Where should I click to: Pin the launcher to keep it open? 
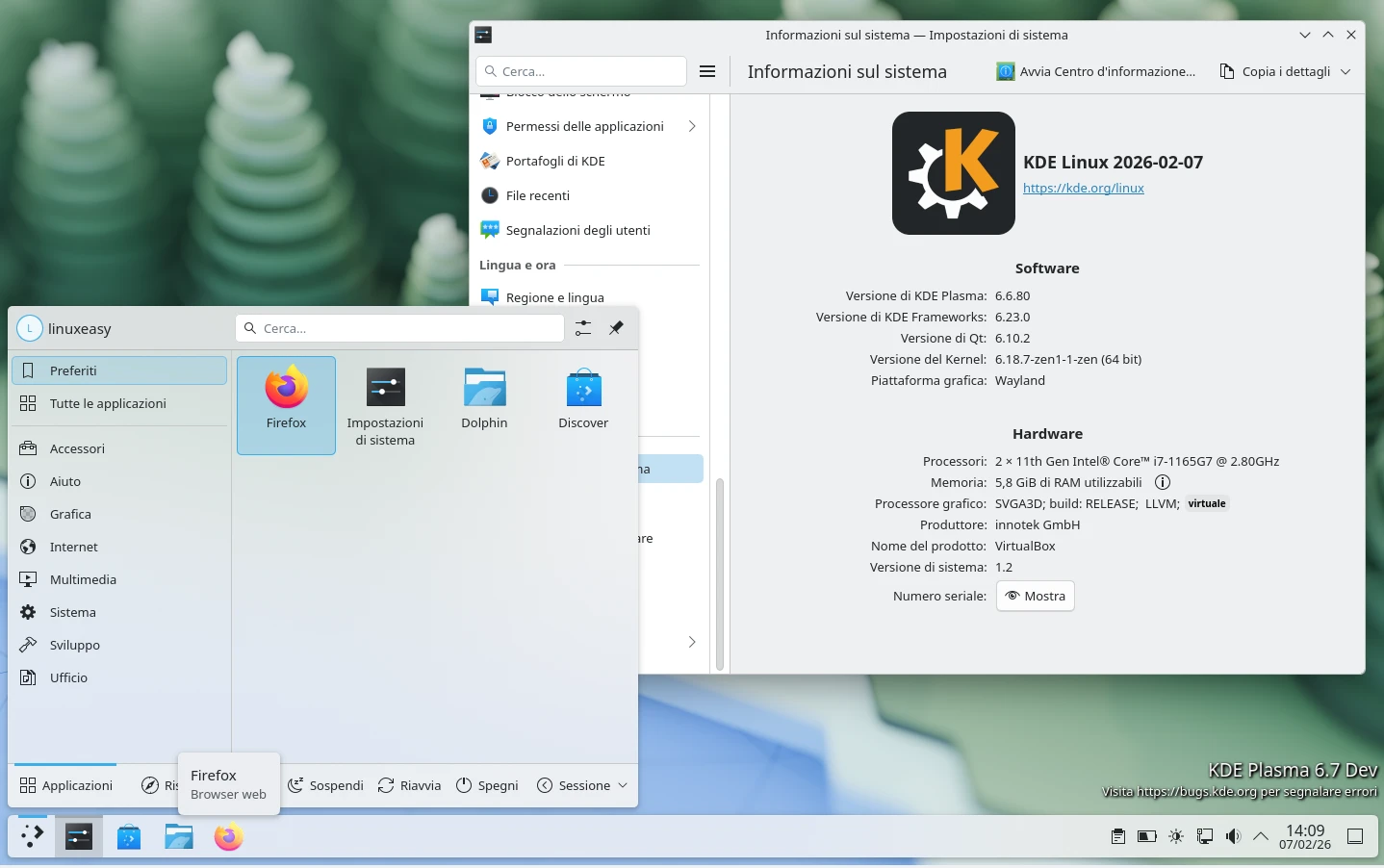616,328
